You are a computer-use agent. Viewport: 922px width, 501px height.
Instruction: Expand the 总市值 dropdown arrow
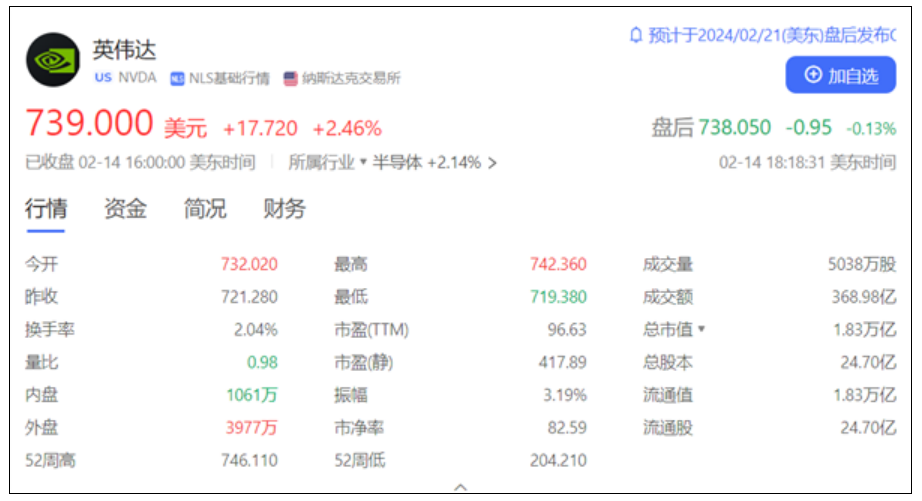point(701,329)
